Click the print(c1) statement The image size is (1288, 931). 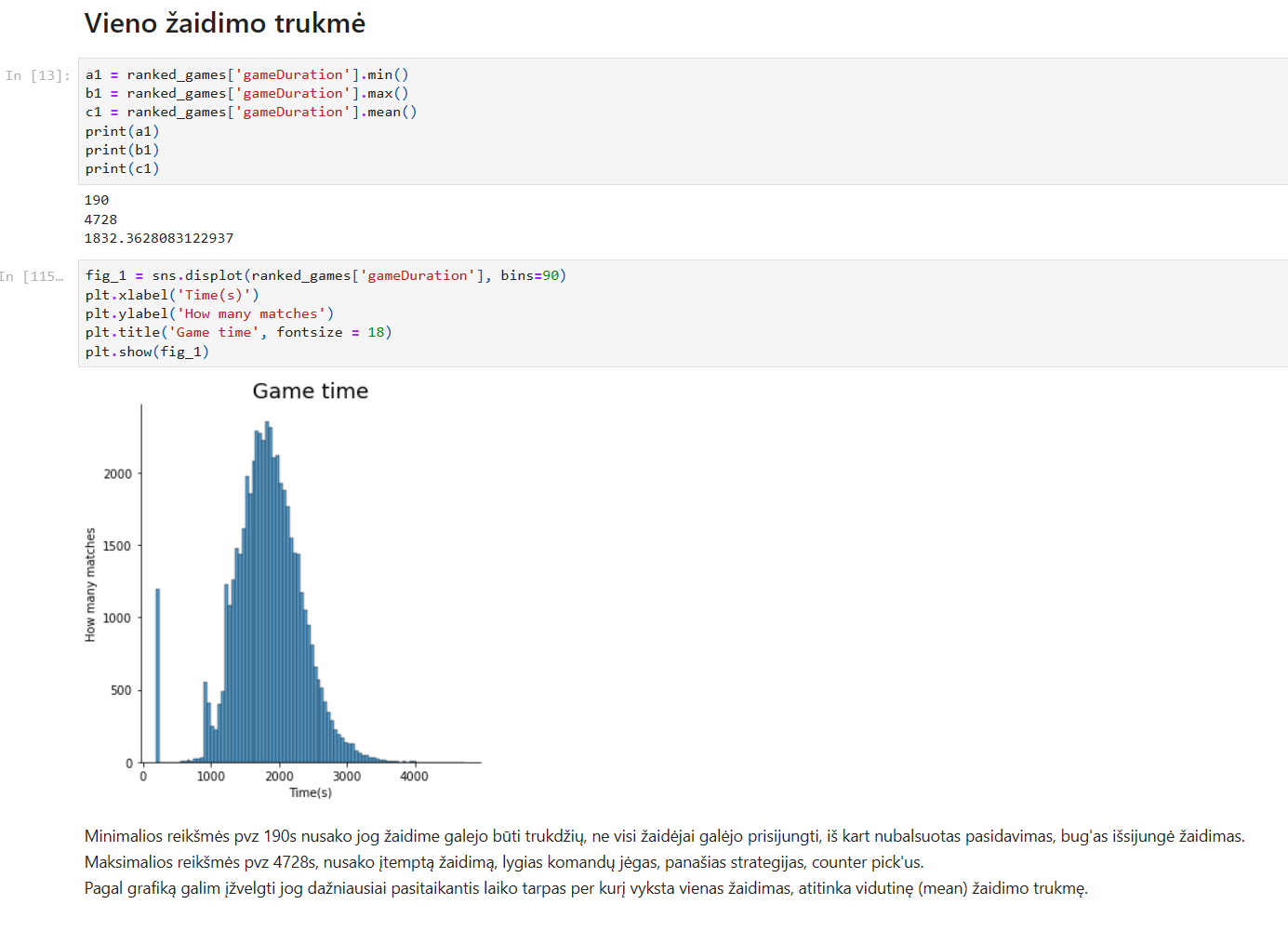click(122, 168)
